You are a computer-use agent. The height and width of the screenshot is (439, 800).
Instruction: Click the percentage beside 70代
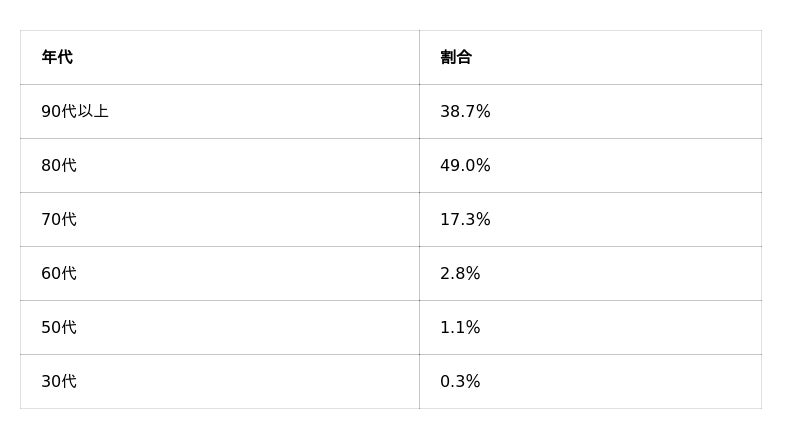pyautogui.click(x=465, y=220)
